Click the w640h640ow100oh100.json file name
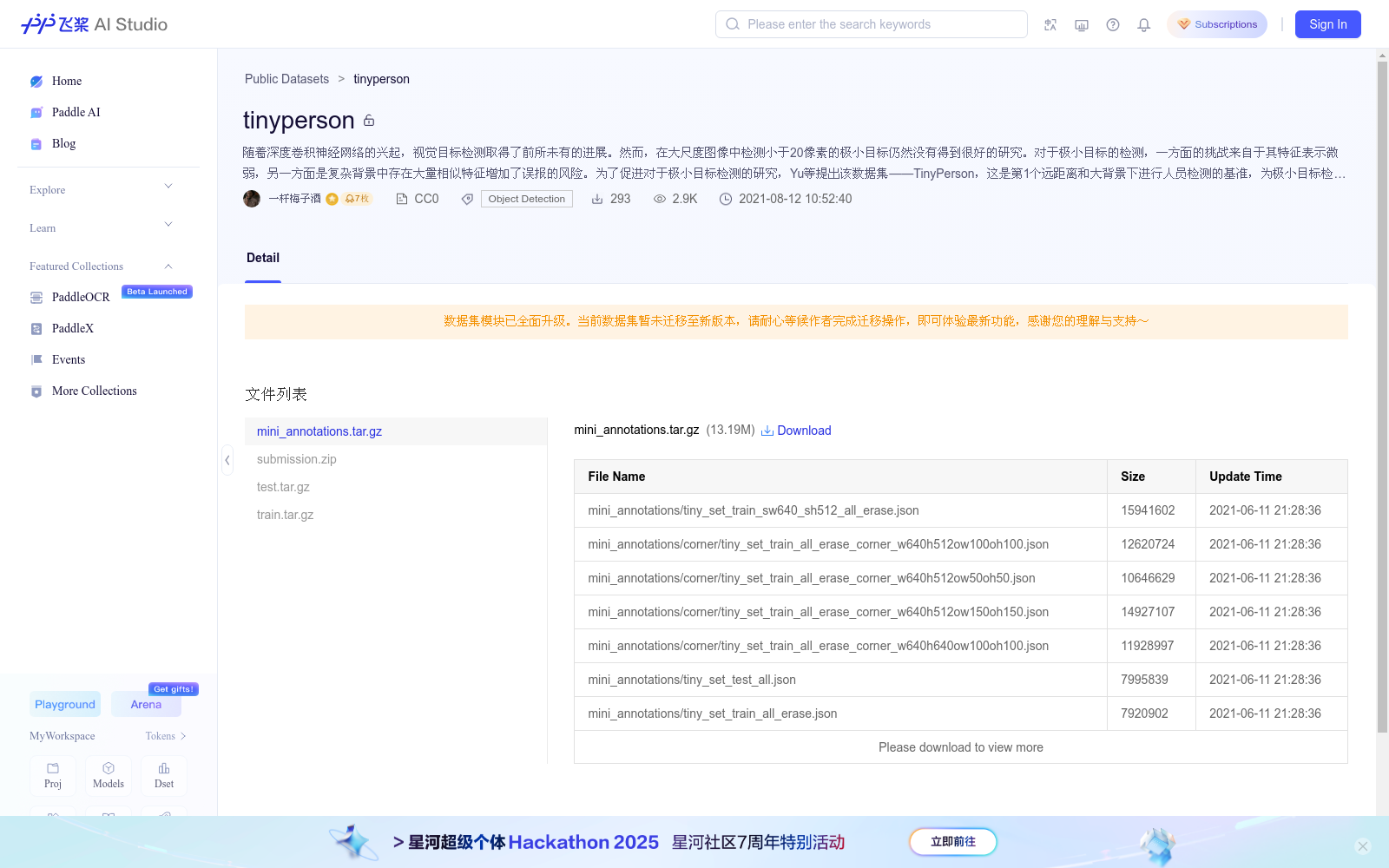This screenshot has height=868, width=1389. point(819,646)
